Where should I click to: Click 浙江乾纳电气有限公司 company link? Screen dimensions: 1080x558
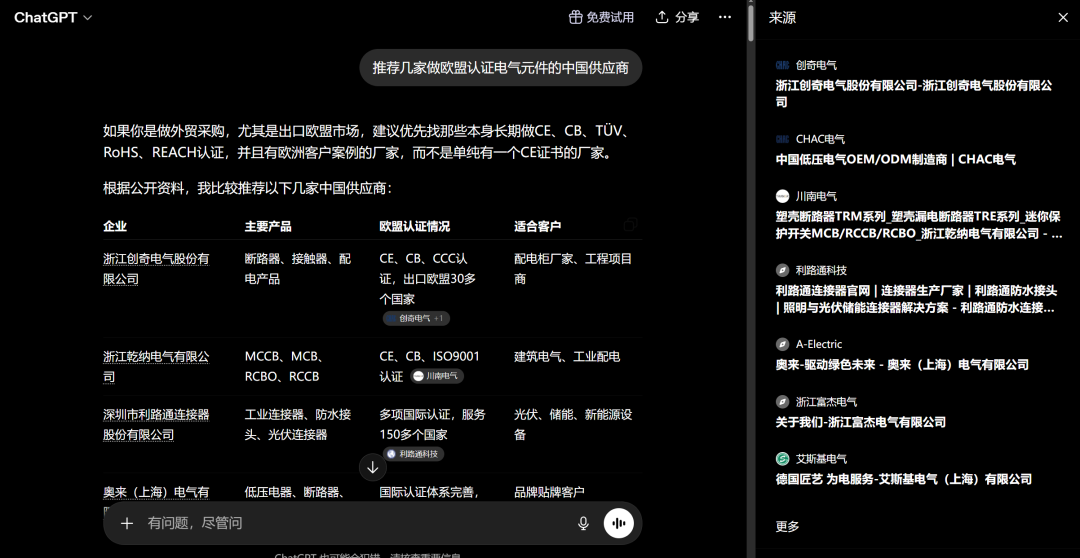point(156,366)
